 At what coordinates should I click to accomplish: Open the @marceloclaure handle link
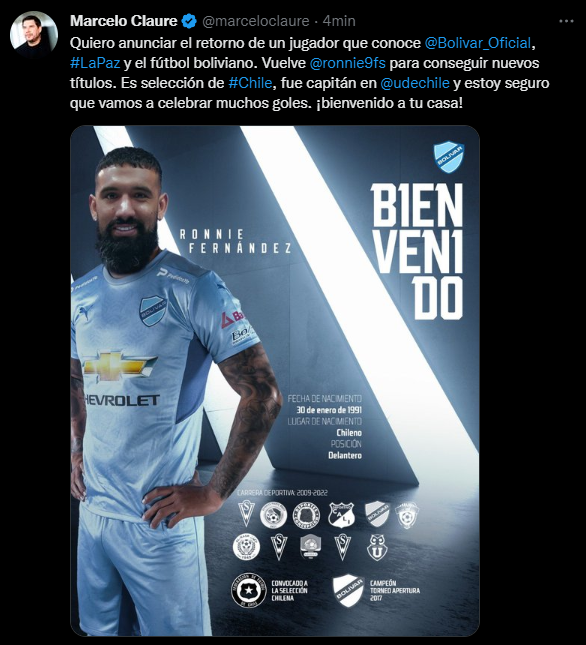[255, 21]
